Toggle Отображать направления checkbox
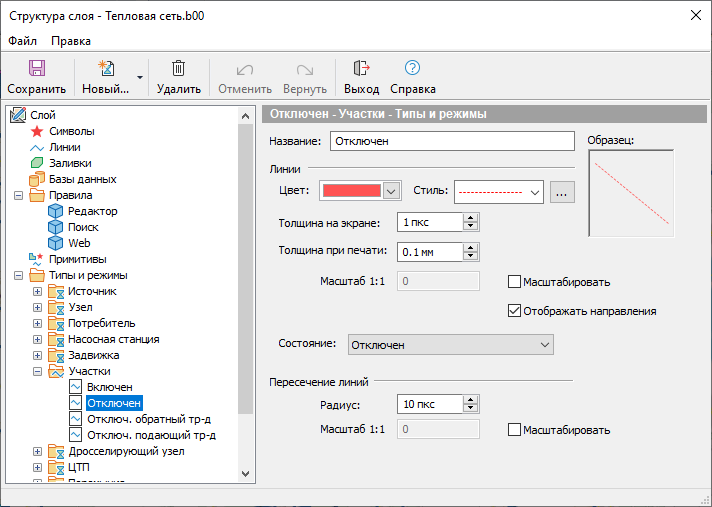This screenshot has height=507, width=712. tap(515, 311)
